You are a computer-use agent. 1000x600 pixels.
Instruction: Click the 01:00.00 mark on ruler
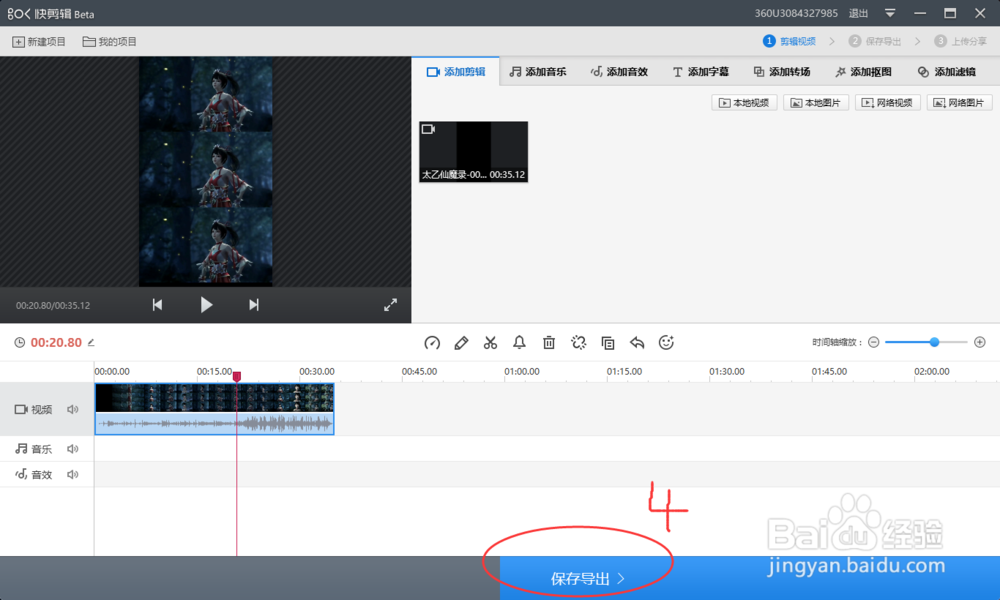click(522, 371)
